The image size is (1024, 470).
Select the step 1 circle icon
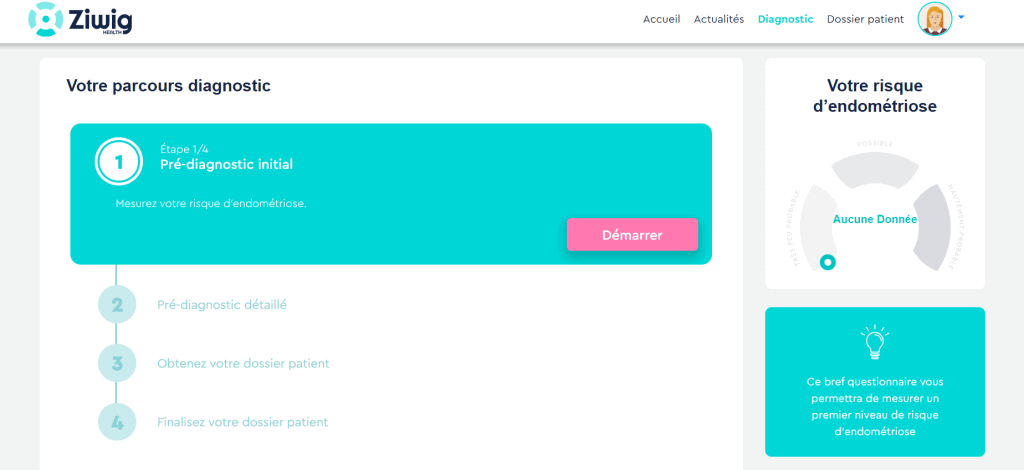pos(118,162)
